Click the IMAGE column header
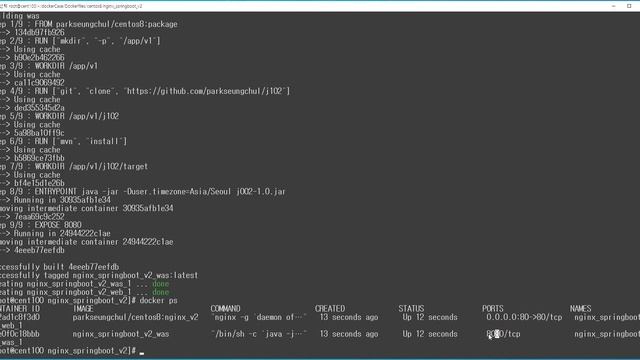This screenshot has width=640, height=360. pos(83,309)
